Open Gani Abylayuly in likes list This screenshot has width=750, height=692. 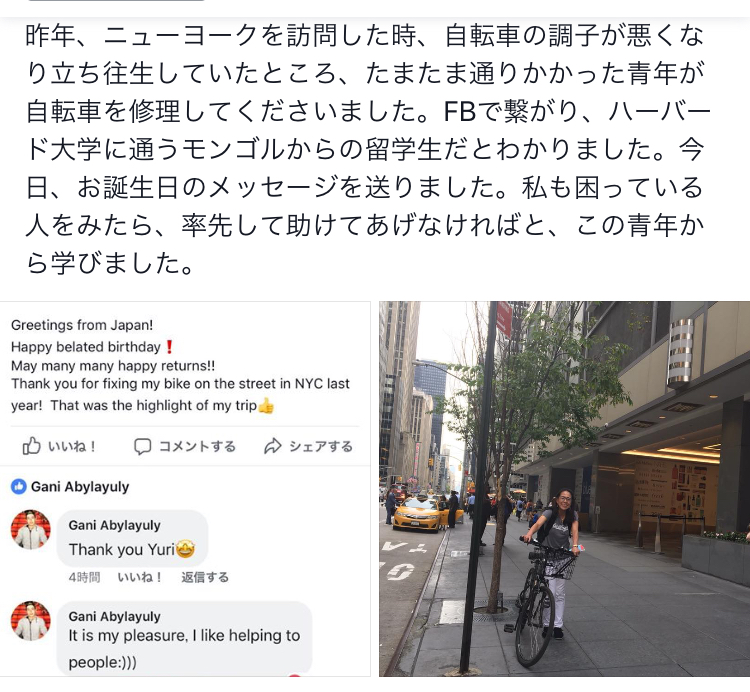pyautogui.click(x=80, y=487)
